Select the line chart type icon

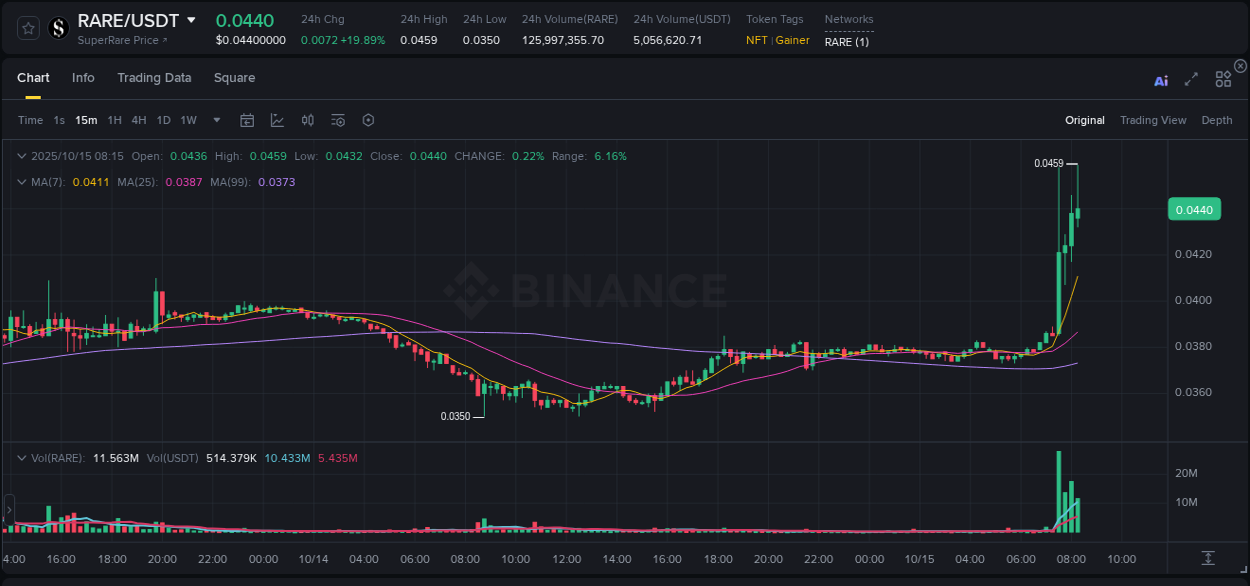pos(277,120)
